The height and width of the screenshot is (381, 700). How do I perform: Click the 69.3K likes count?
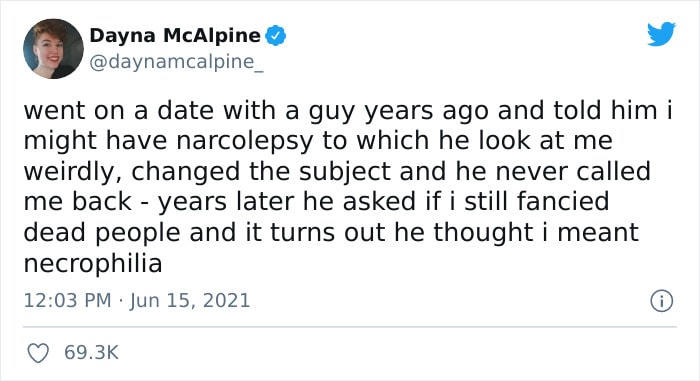click(92, 352)
